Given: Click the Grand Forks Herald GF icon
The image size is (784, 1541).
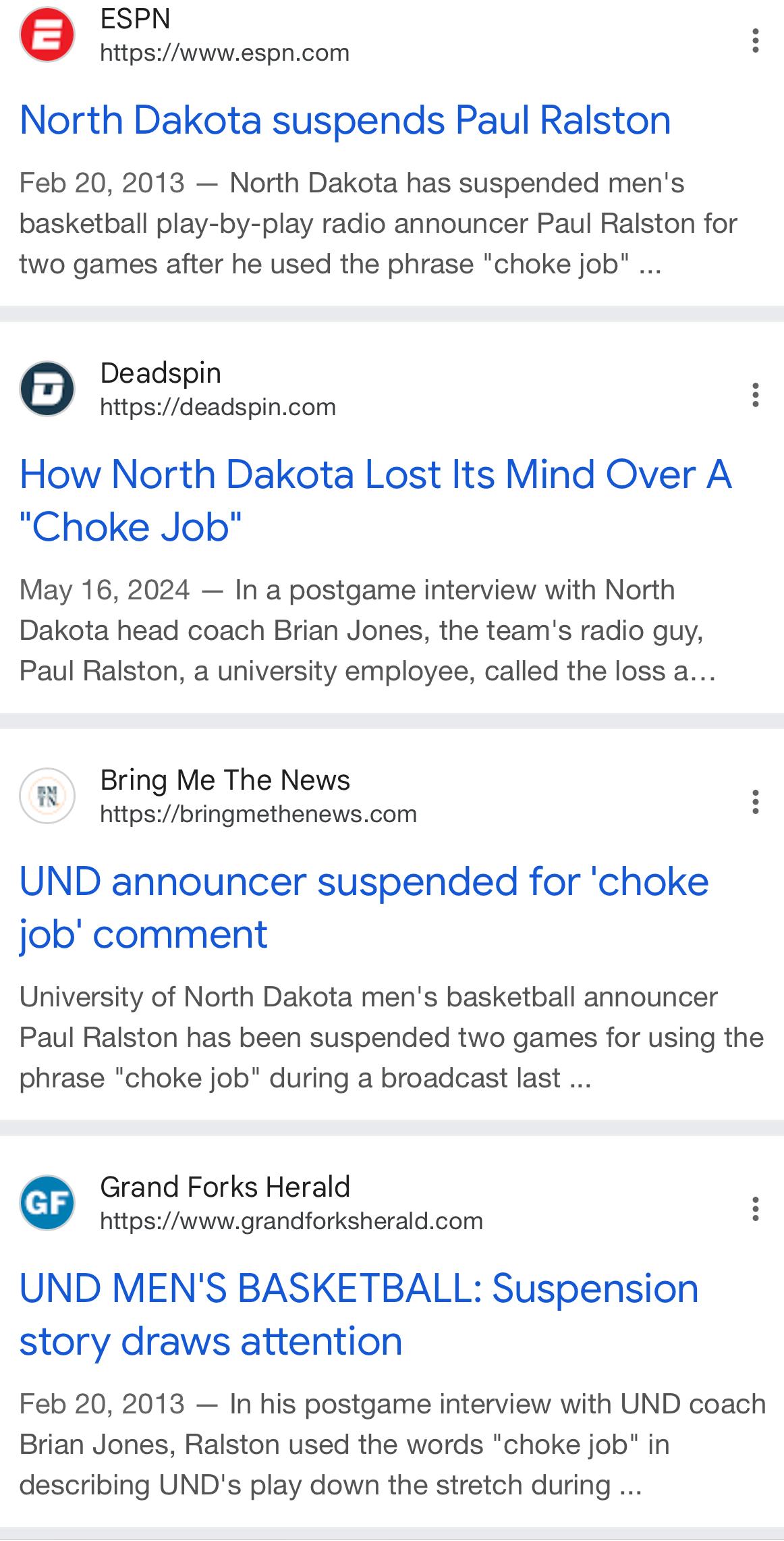Looking at the screenshot, I should tap(47, 1203).
